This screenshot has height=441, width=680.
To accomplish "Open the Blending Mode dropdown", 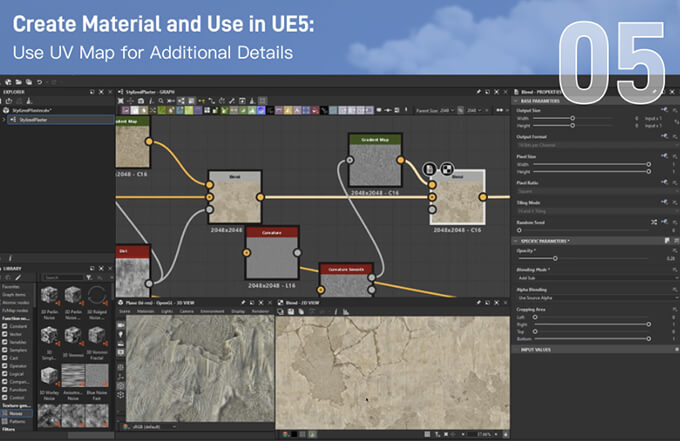I will tap(597, 278).
